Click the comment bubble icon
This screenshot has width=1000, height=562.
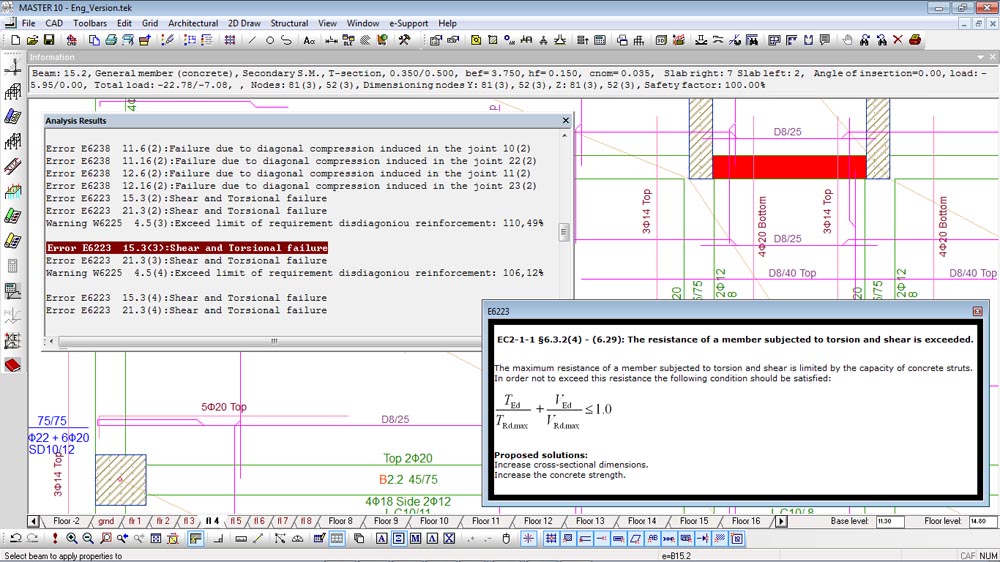pos(825,40)
